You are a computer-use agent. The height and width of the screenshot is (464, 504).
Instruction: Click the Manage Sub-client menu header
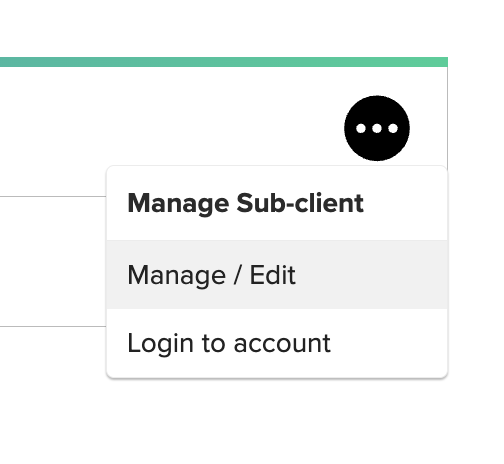tap(245, 203)
